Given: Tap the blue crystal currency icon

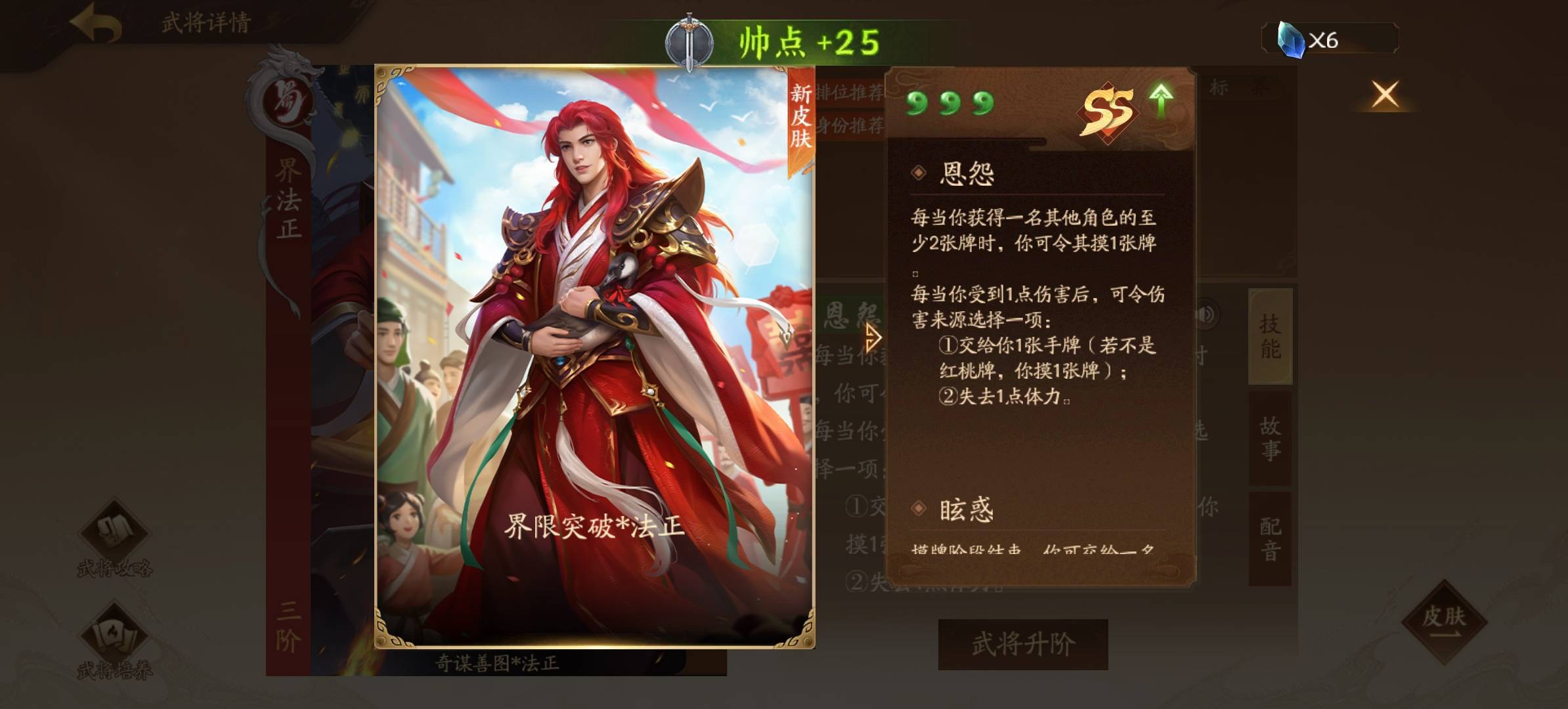Looking at the screenshot, I should 1290,39.
